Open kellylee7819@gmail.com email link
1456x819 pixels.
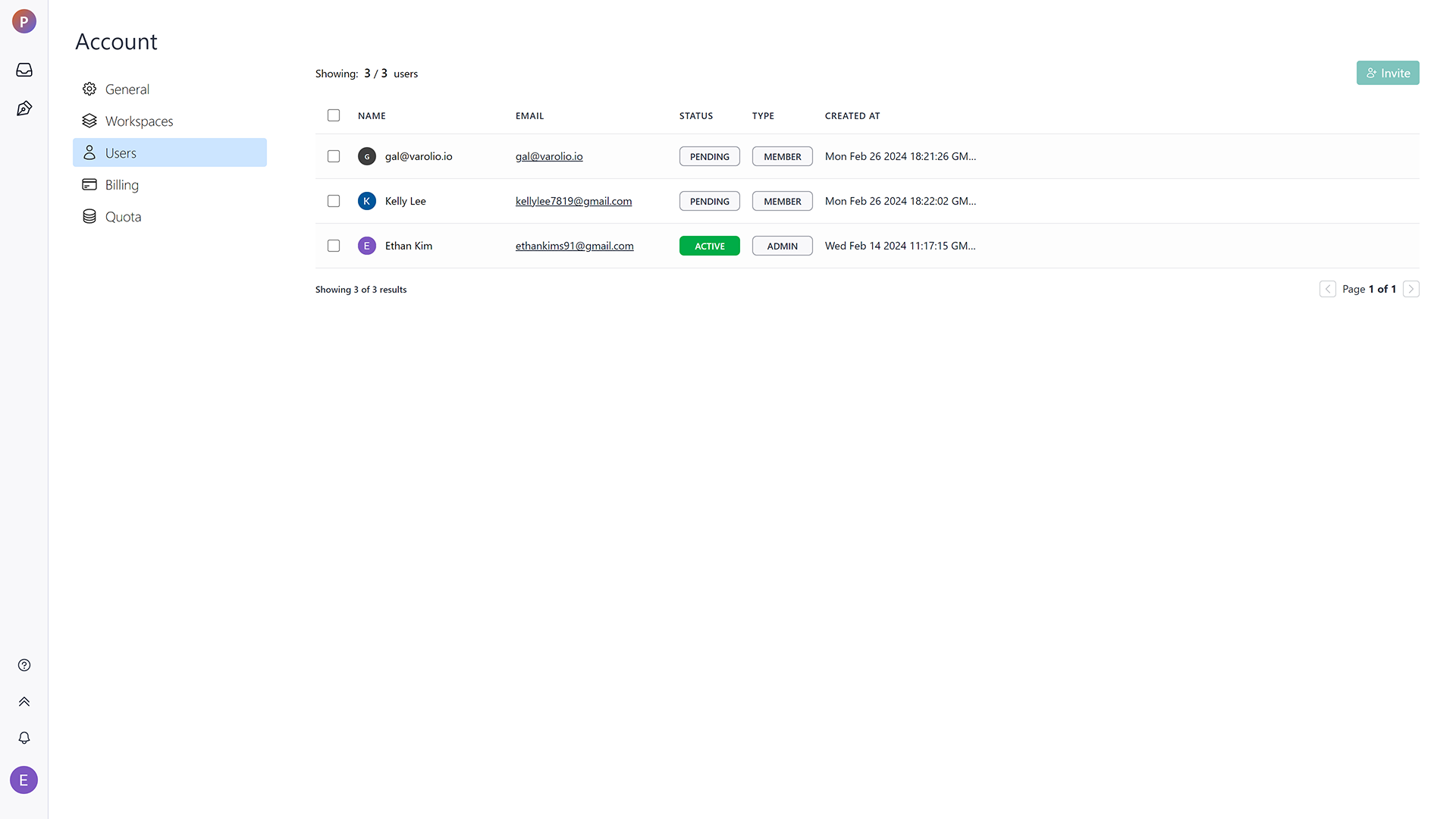click(x=573, y=201)
